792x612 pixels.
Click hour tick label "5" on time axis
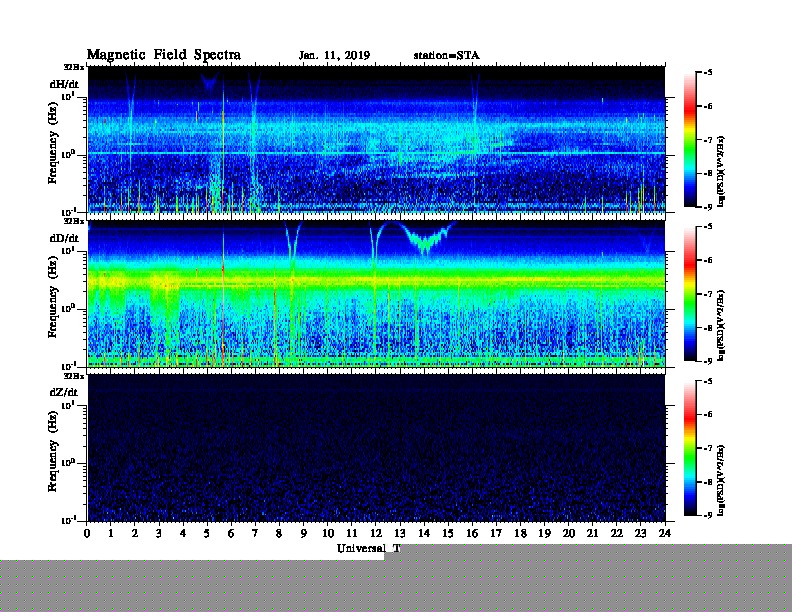[x=207, y=533]
